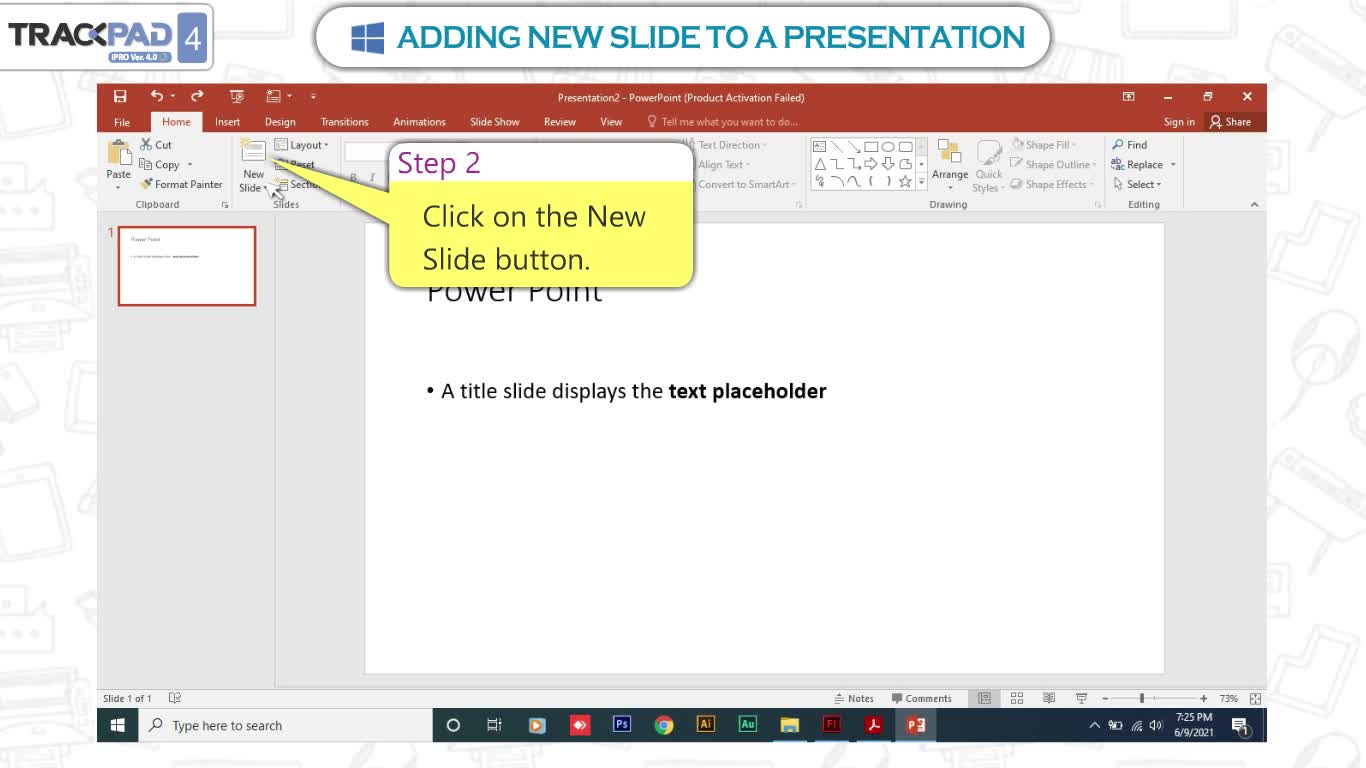
Task: Go to the Animations tab
Action: point(419,122)
